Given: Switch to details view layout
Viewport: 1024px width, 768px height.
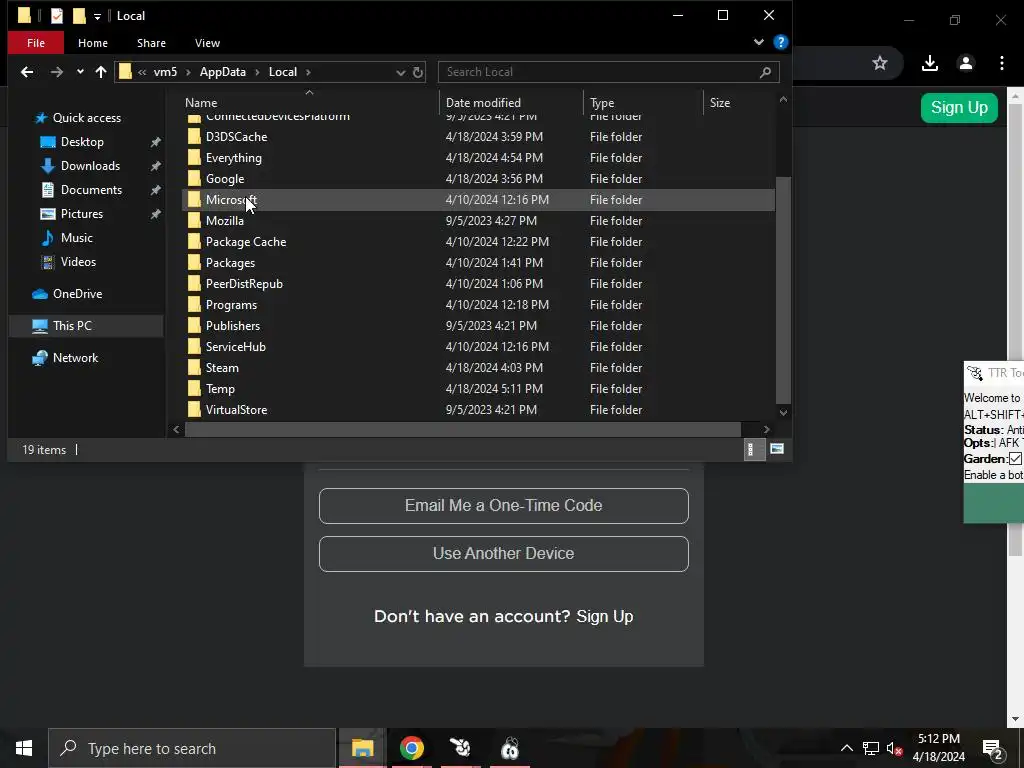Looking at the screenshot, I should coord(754,449).
